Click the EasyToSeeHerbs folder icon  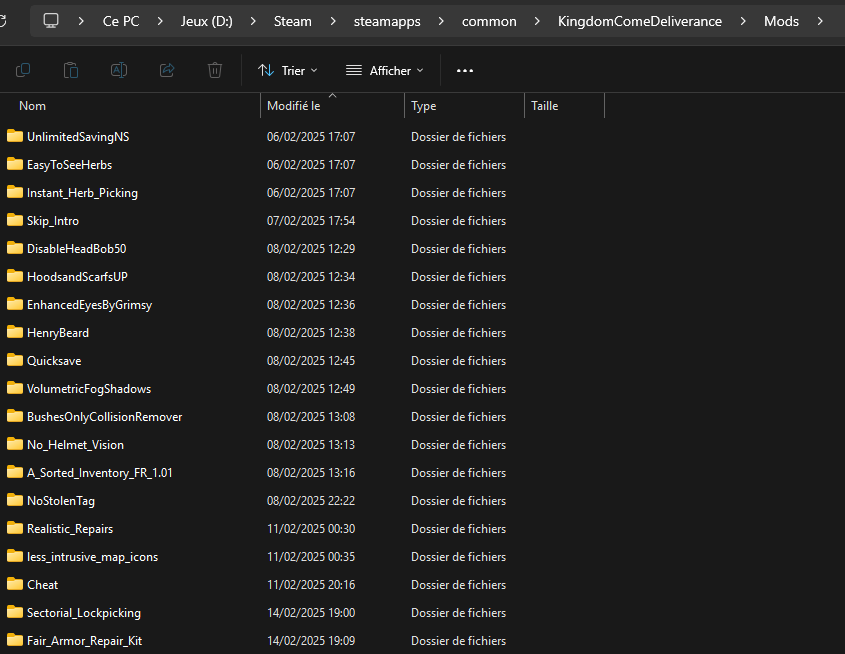pyautogui.click(x=15, y=164)
